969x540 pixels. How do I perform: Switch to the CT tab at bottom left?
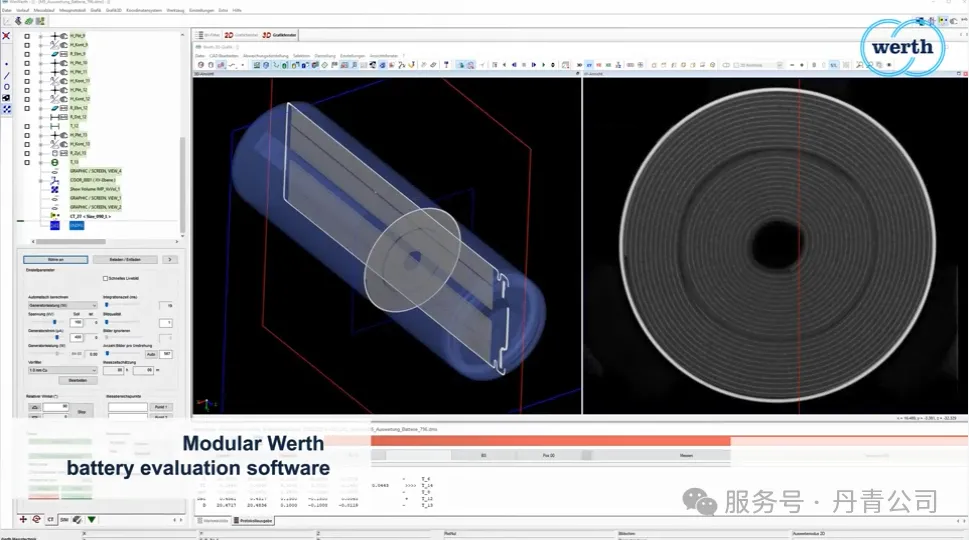[x=51, y=519]
